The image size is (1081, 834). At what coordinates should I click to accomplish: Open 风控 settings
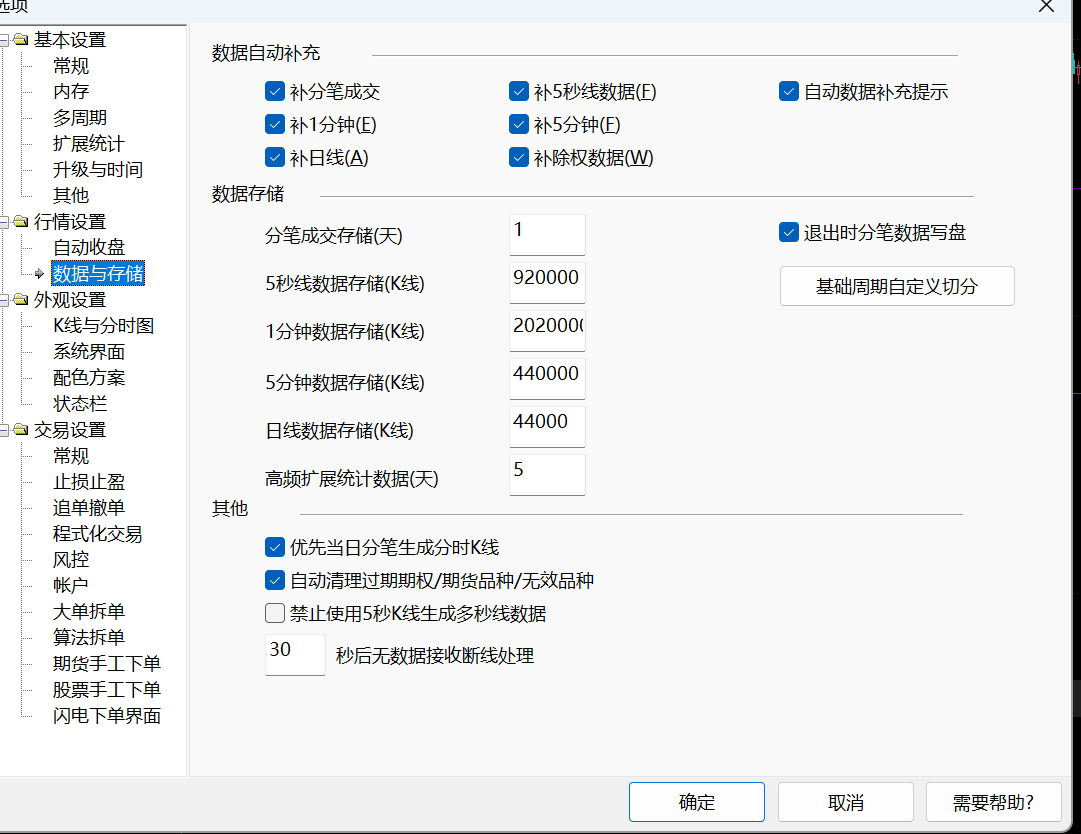pos(71,560)
